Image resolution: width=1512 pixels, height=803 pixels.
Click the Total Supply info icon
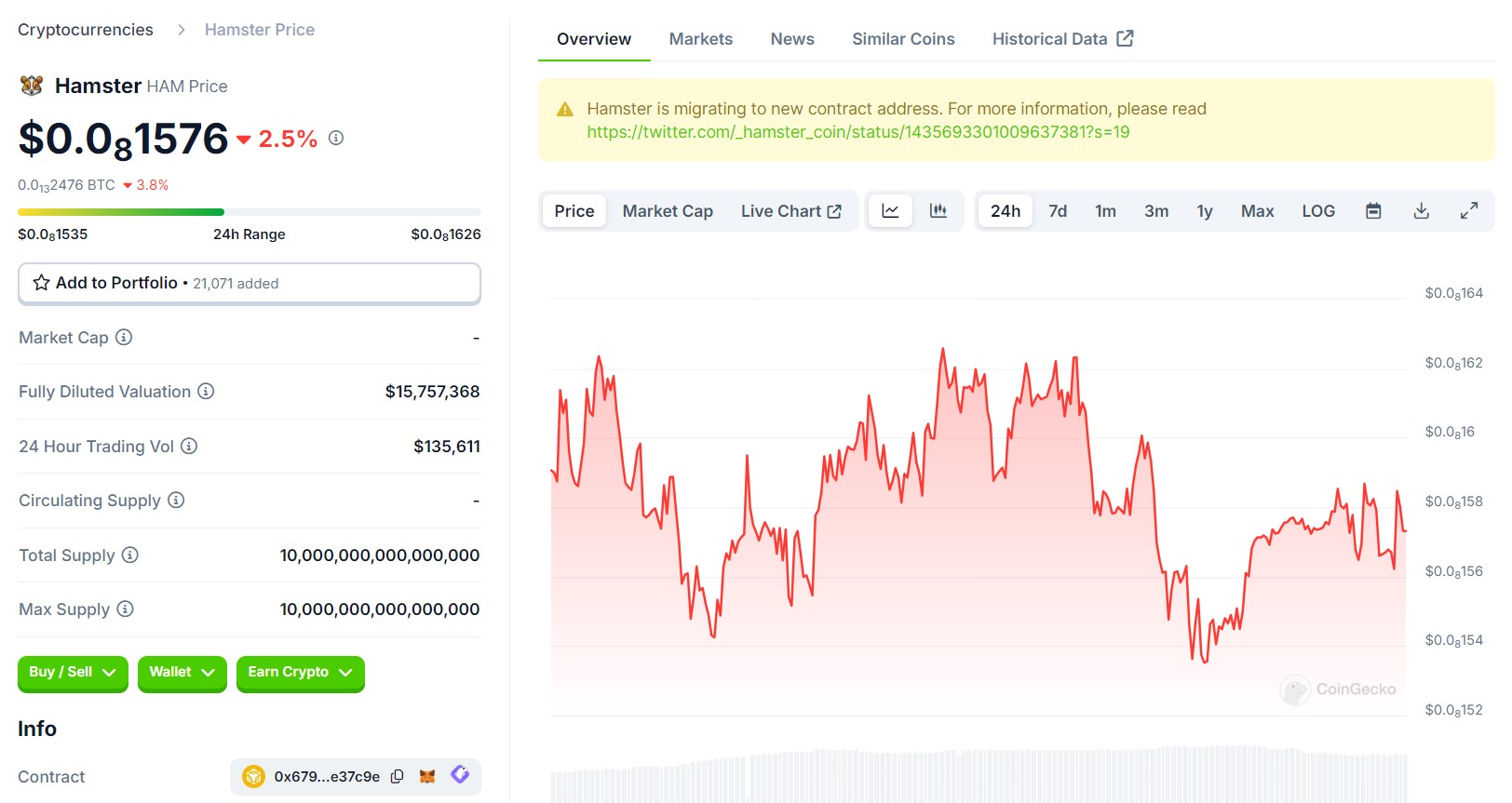pyautogui.click(x=130, y=555)
